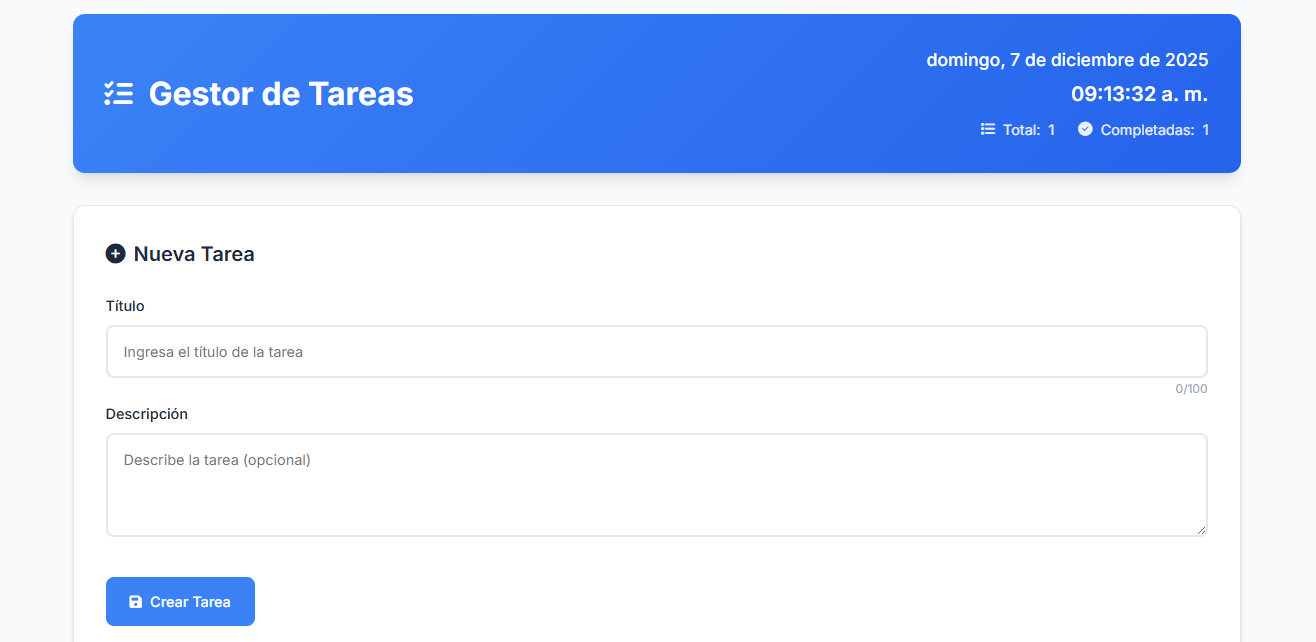Viewport: 1316px width, 642px height.
Task: Click the 0/100 character counter
Action: click(x=1191, y=389)
